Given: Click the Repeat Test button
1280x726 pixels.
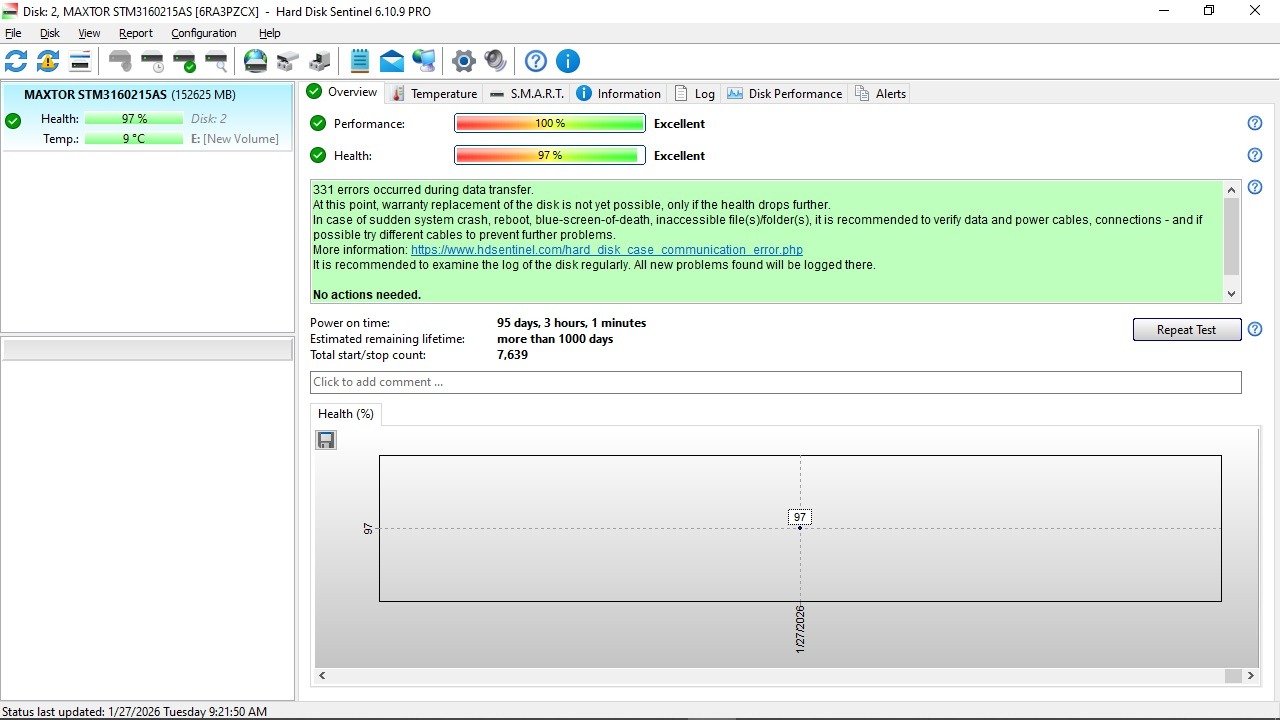Looking at the screenshot, I should 1186,330.
